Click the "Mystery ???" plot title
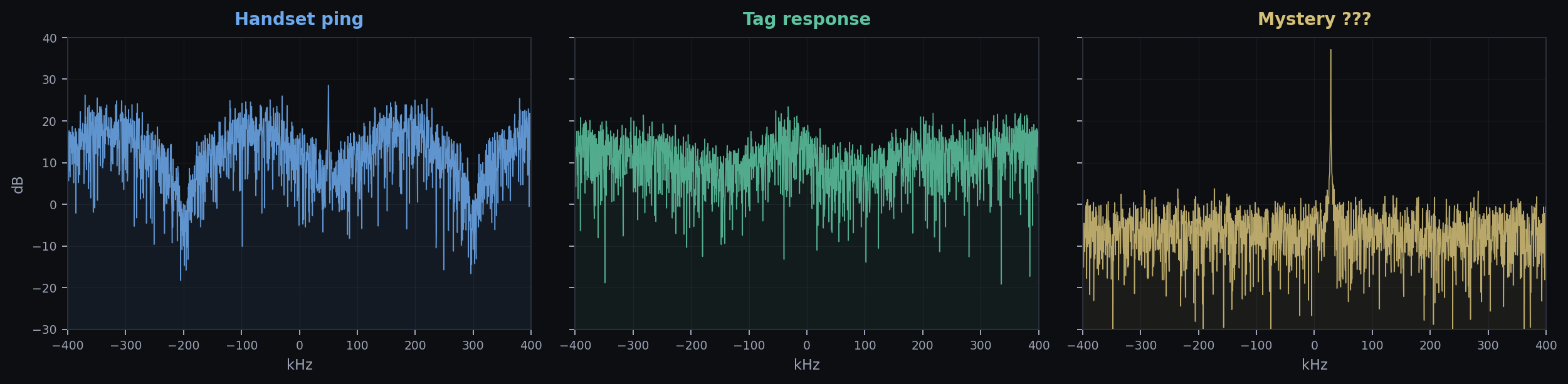This screenshot has height=384, width=1568. (1314, 19)
